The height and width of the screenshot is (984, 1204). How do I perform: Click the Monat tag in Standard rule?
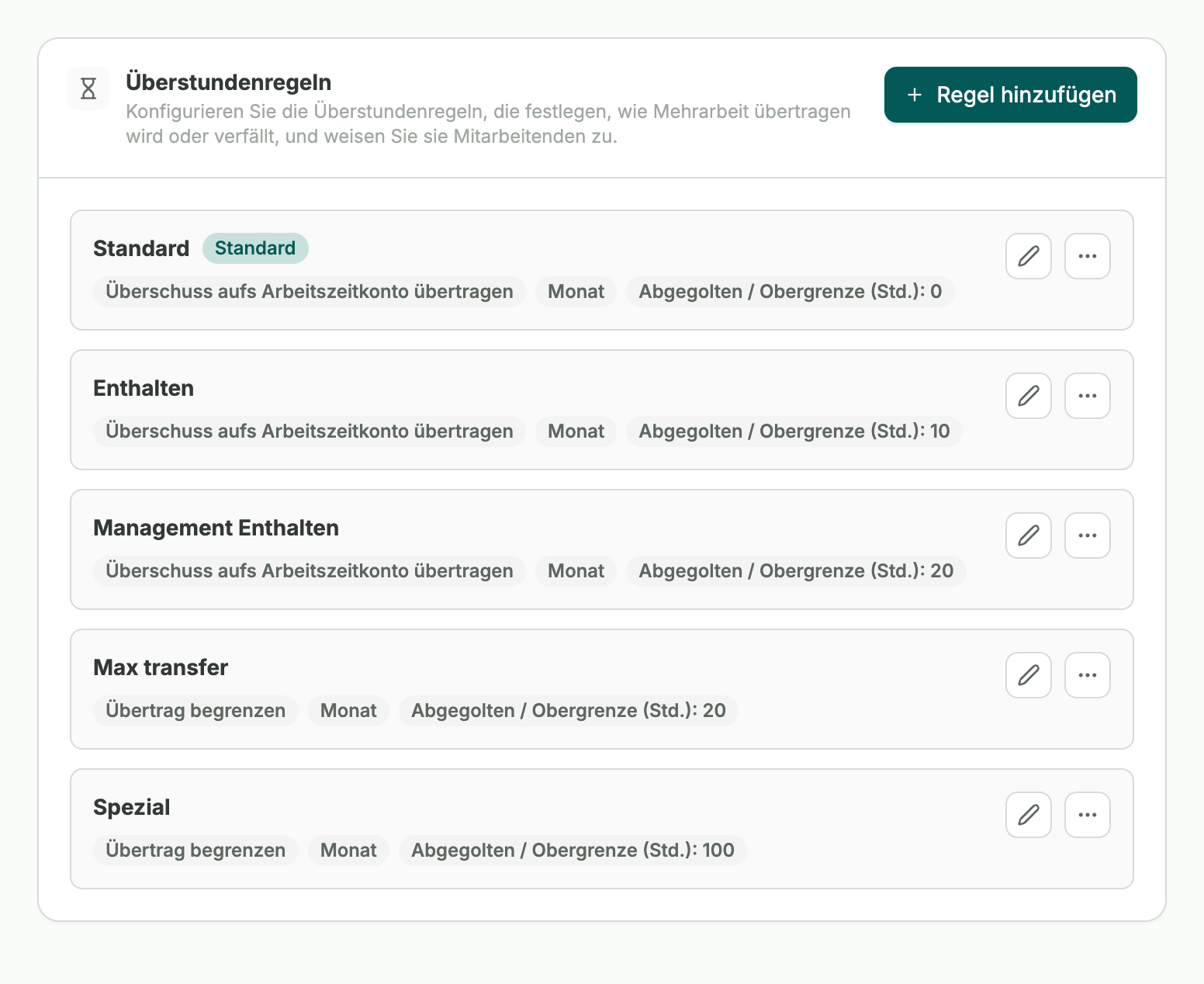click(576, 292)
